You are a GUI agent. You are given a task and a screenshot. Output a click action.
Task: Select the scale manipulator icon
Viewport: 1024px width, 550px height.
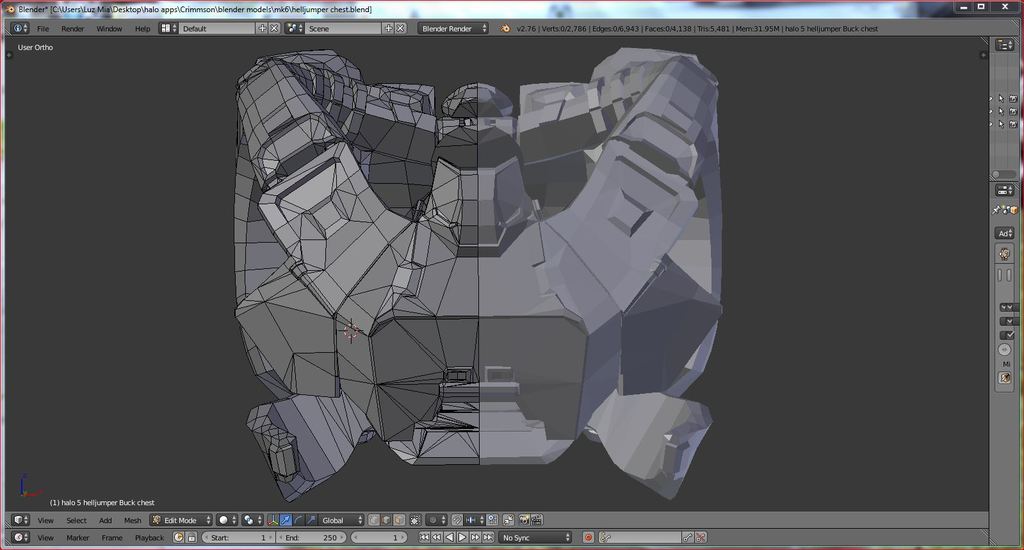tap(311, 520)
